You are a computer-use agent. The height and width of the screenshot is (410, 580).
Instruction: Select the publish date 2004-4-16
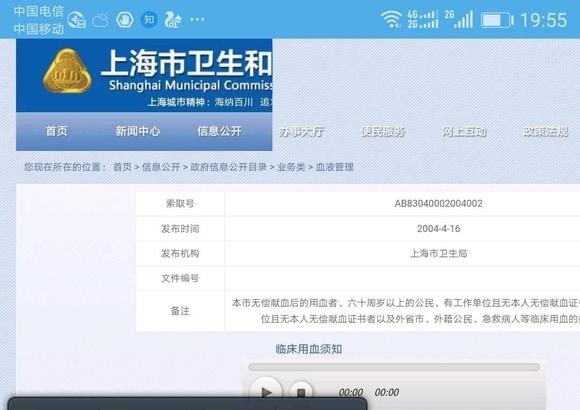pos(438,229)
